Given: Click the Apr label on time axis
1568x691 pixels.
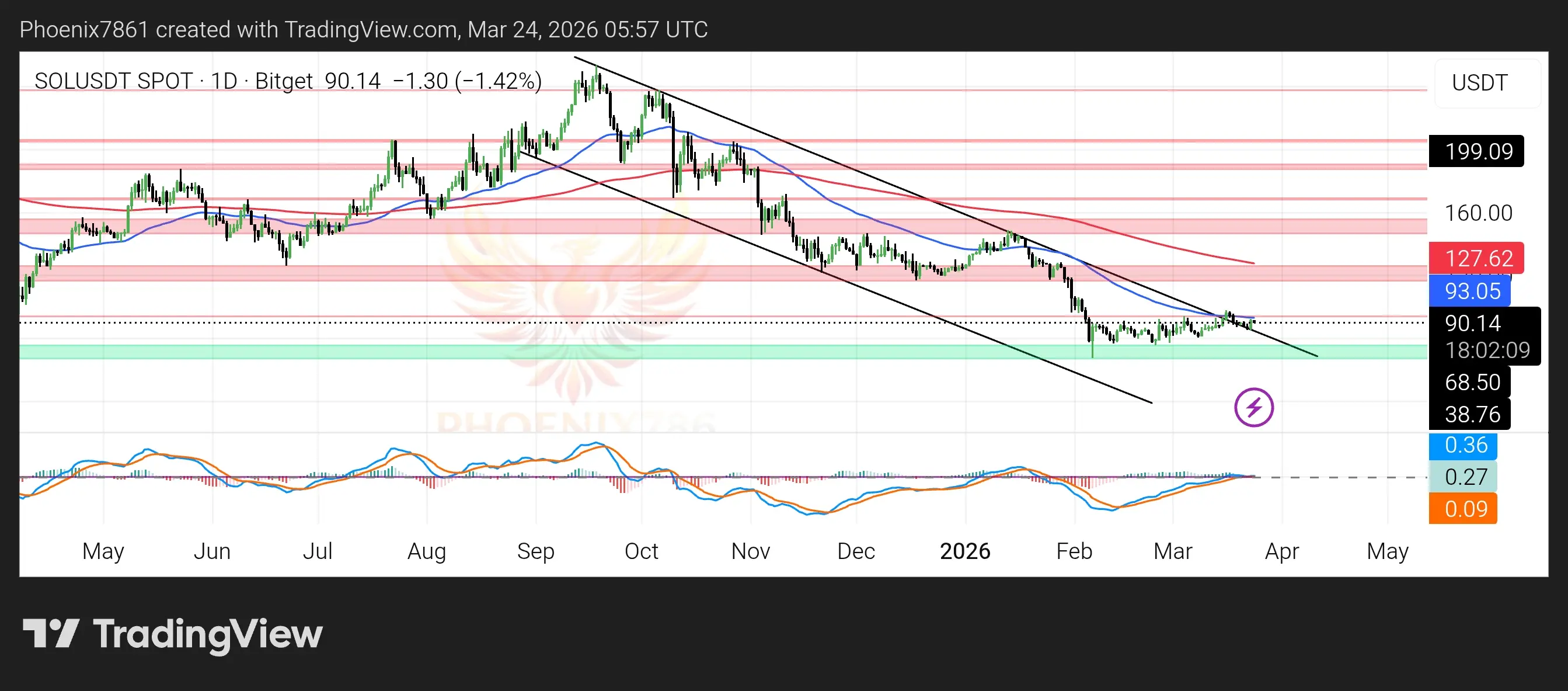Looking at the screenshot, I should [1282, 551].
